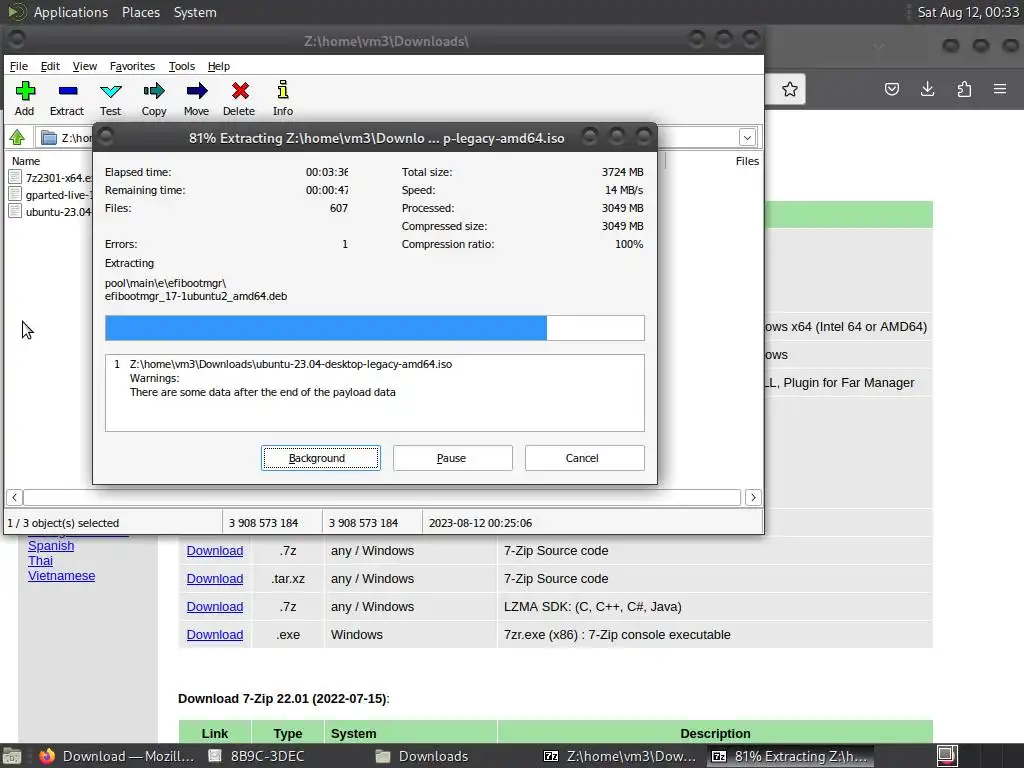Open the Firefox hamburger menu
Screen dimensions: 1024x768
[1000, 89]
